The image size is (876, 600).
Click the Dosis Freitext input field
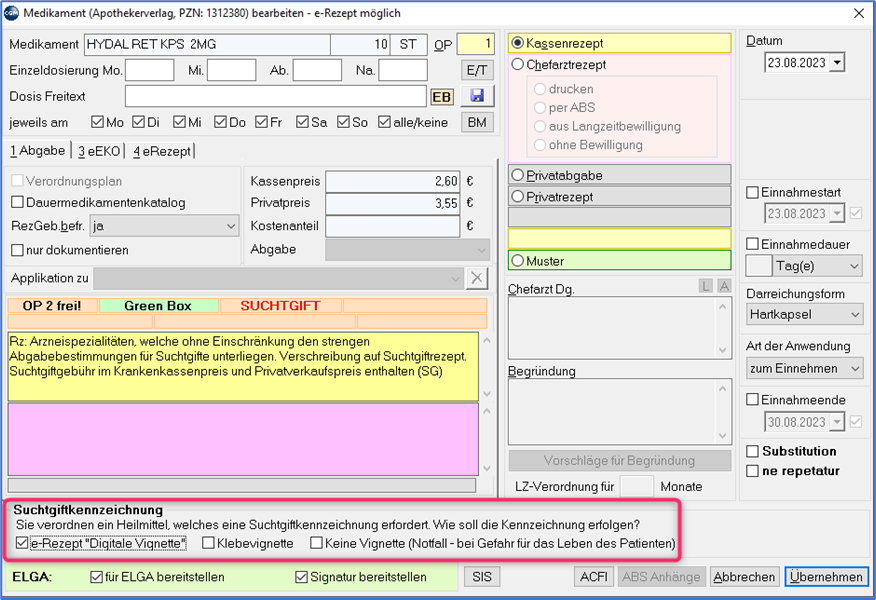tap(275, 96)
